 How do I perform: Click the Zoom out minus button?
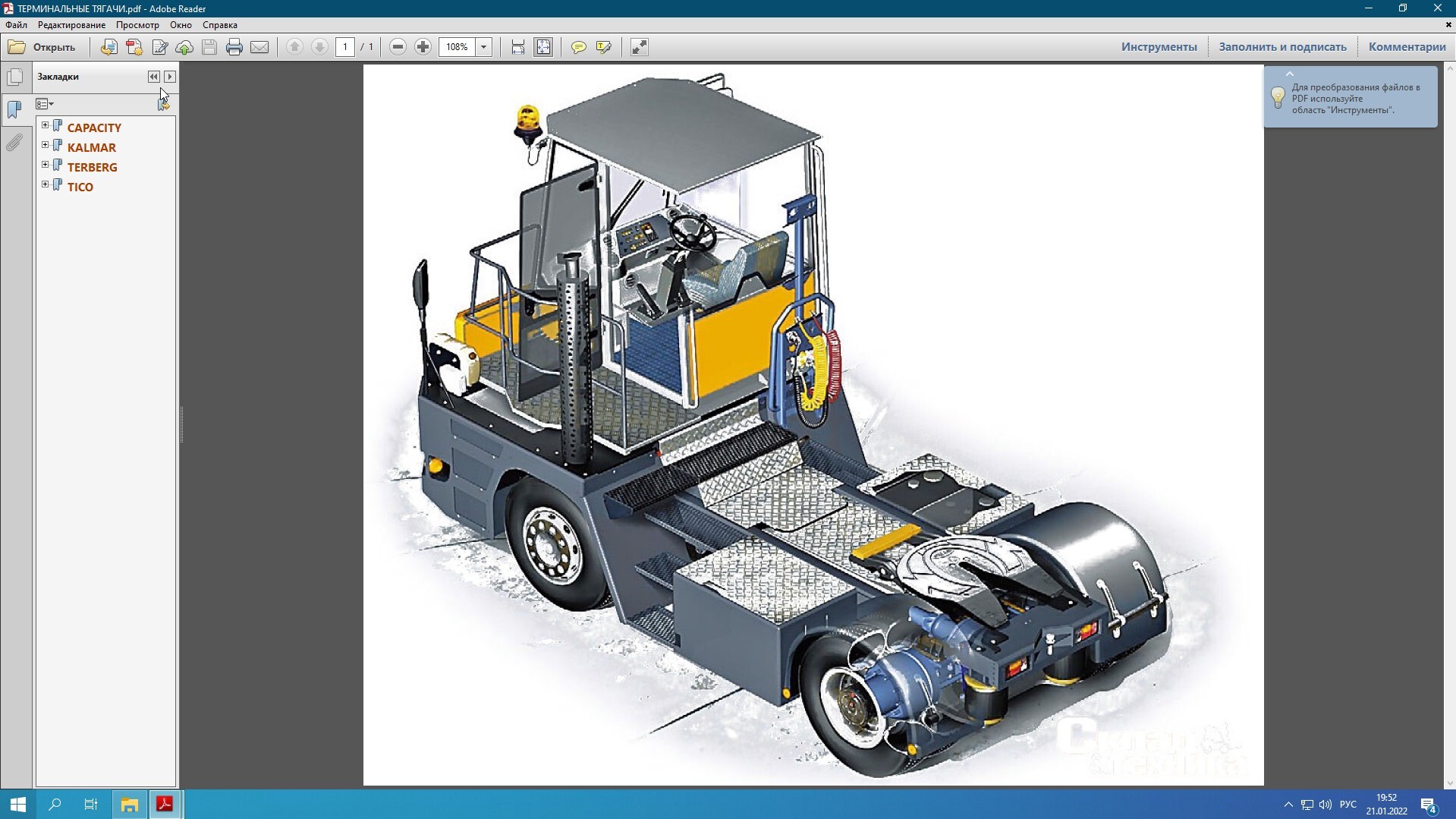pyautogui.click(x=398, y=47)
